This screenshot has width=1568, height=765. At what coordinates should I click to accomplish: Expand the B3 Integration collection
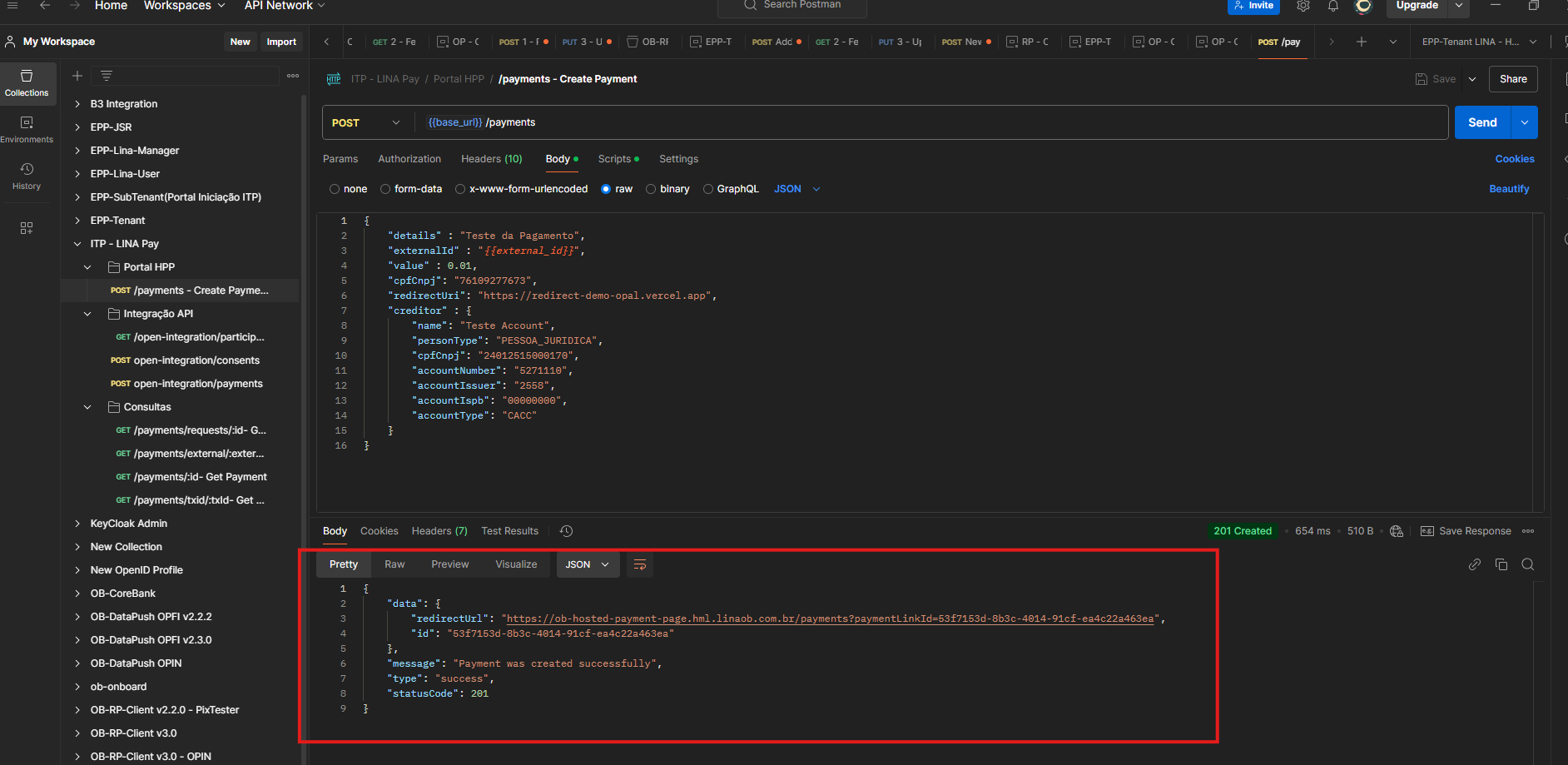pyautogui.click(x=77, y=104)
